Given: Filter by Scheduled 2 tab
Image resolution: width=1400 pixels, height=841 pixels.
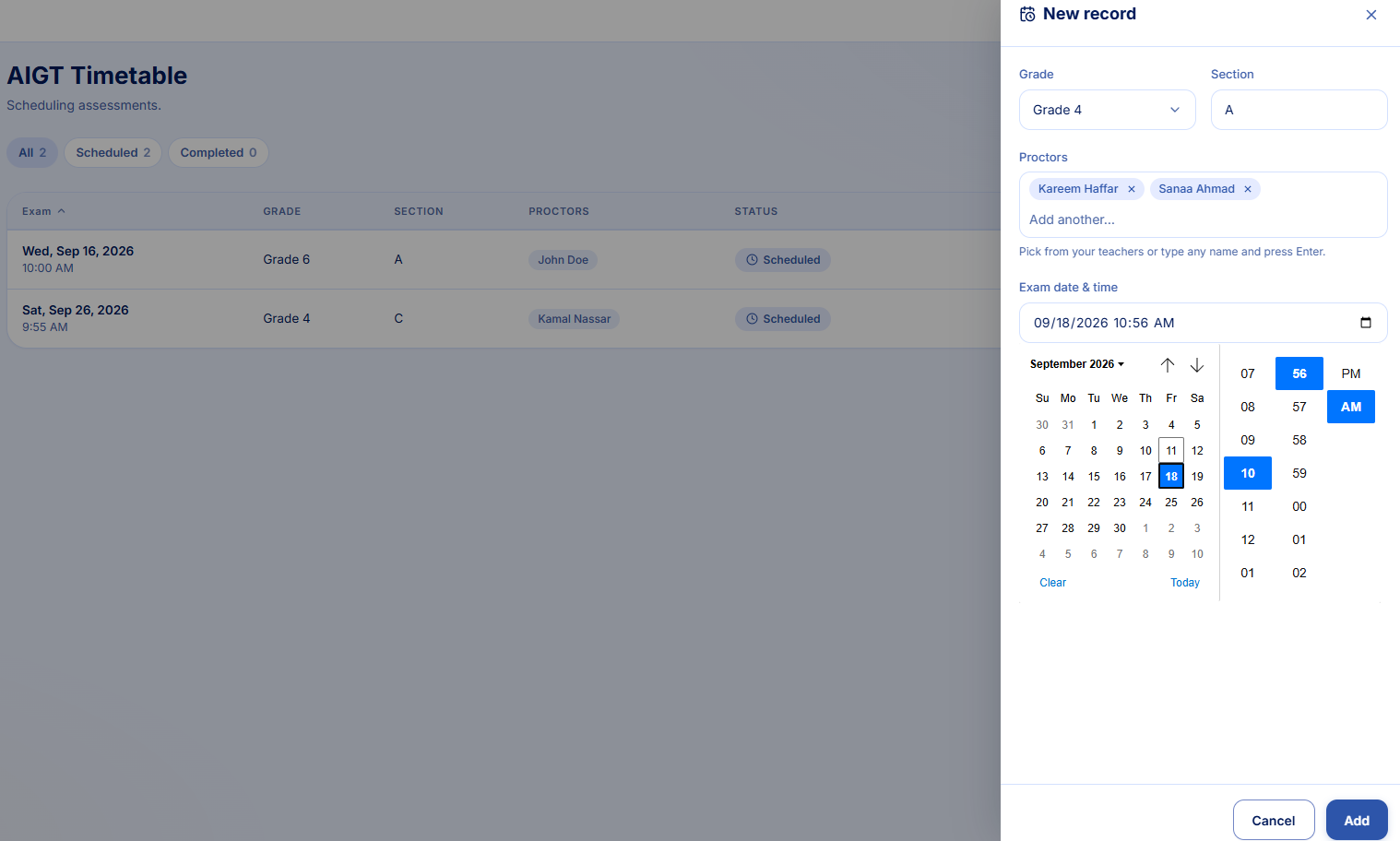Looking at the screenshot, I should 113,153.
